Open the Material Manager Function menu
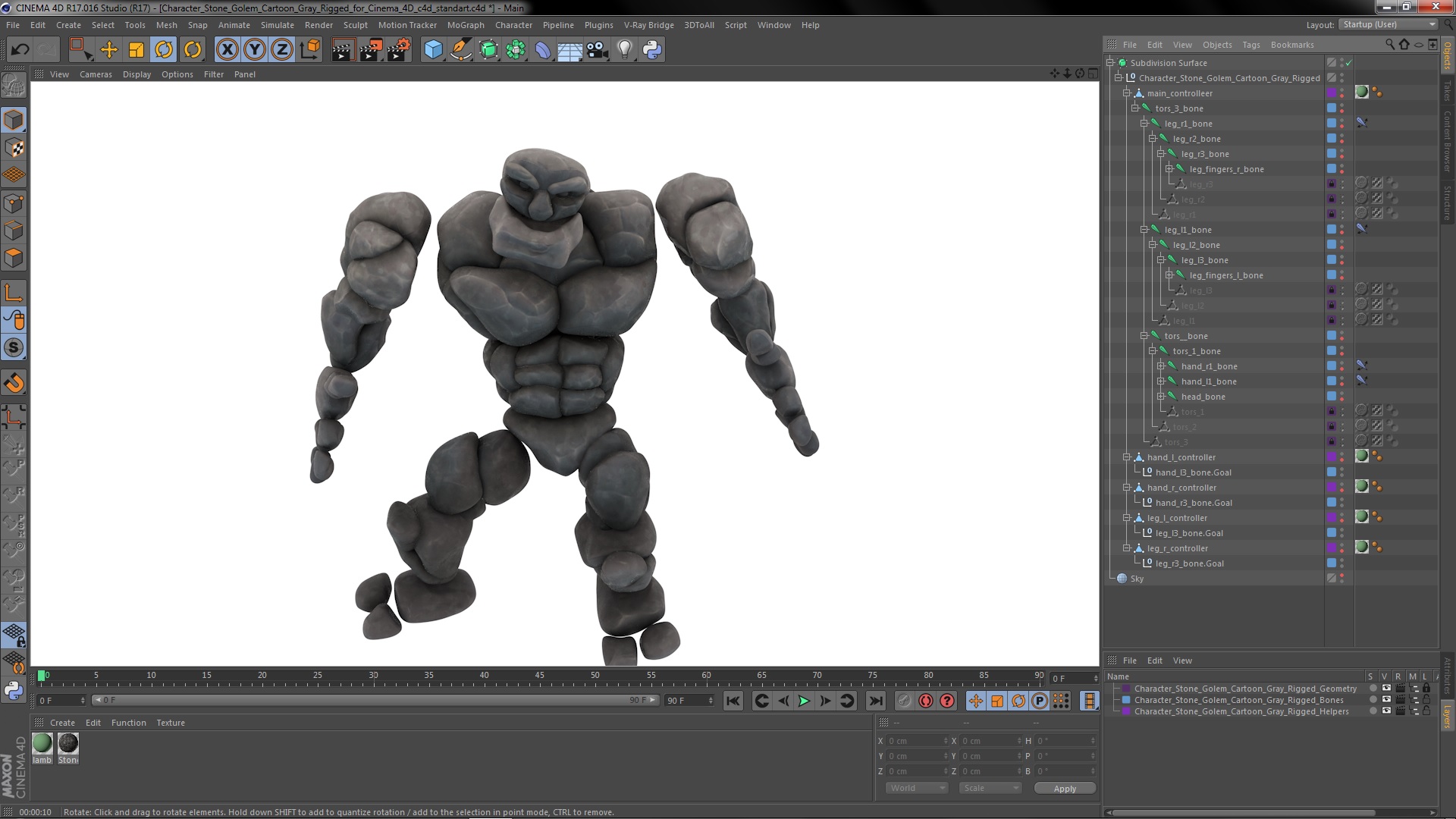Screen dimensions: 1456x819 pos(128,723)
